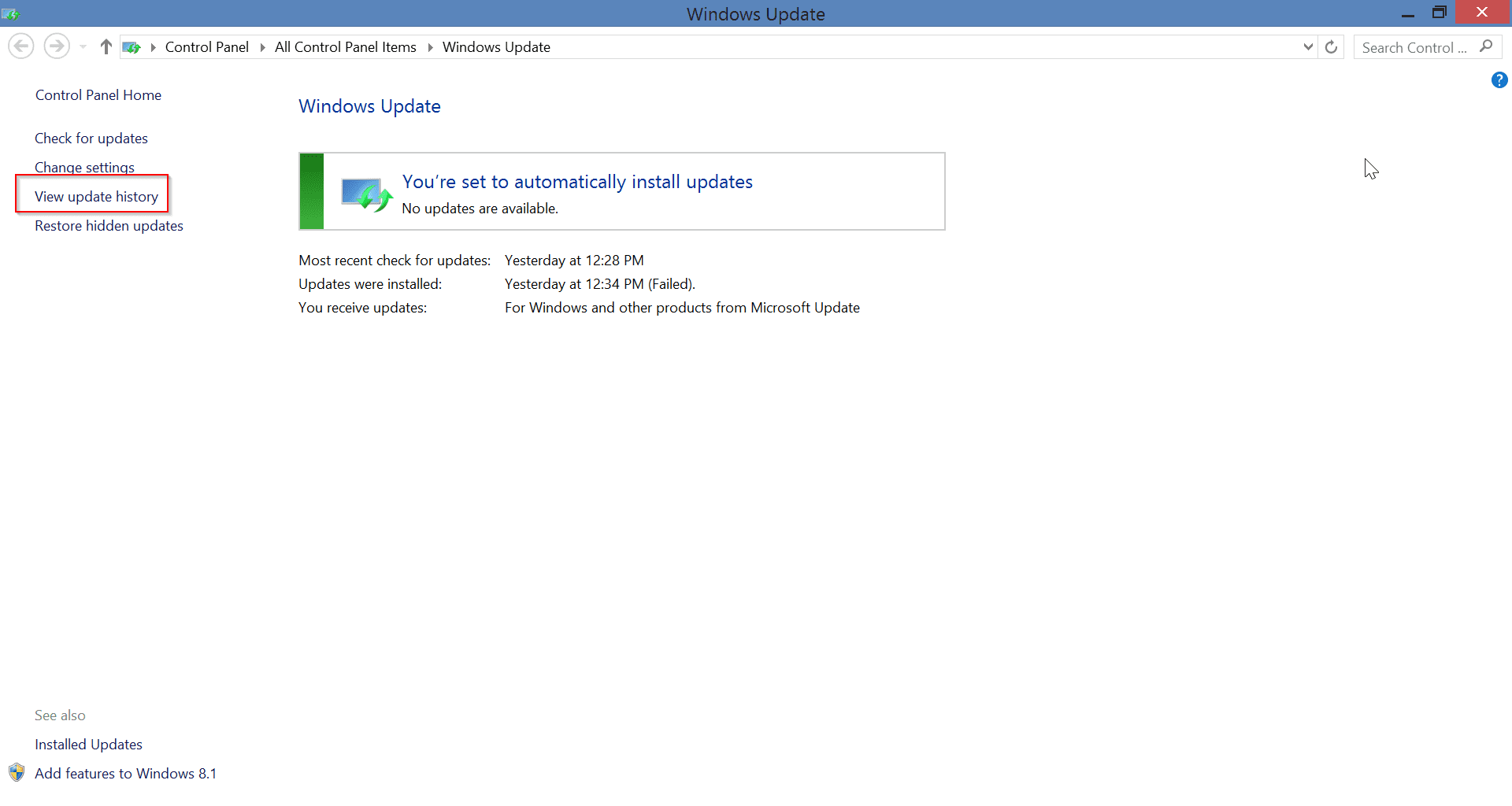Viewport: 1512px width, 806px height.
Task: Click the Windows Update address bar icon
Action: [132, 47]
